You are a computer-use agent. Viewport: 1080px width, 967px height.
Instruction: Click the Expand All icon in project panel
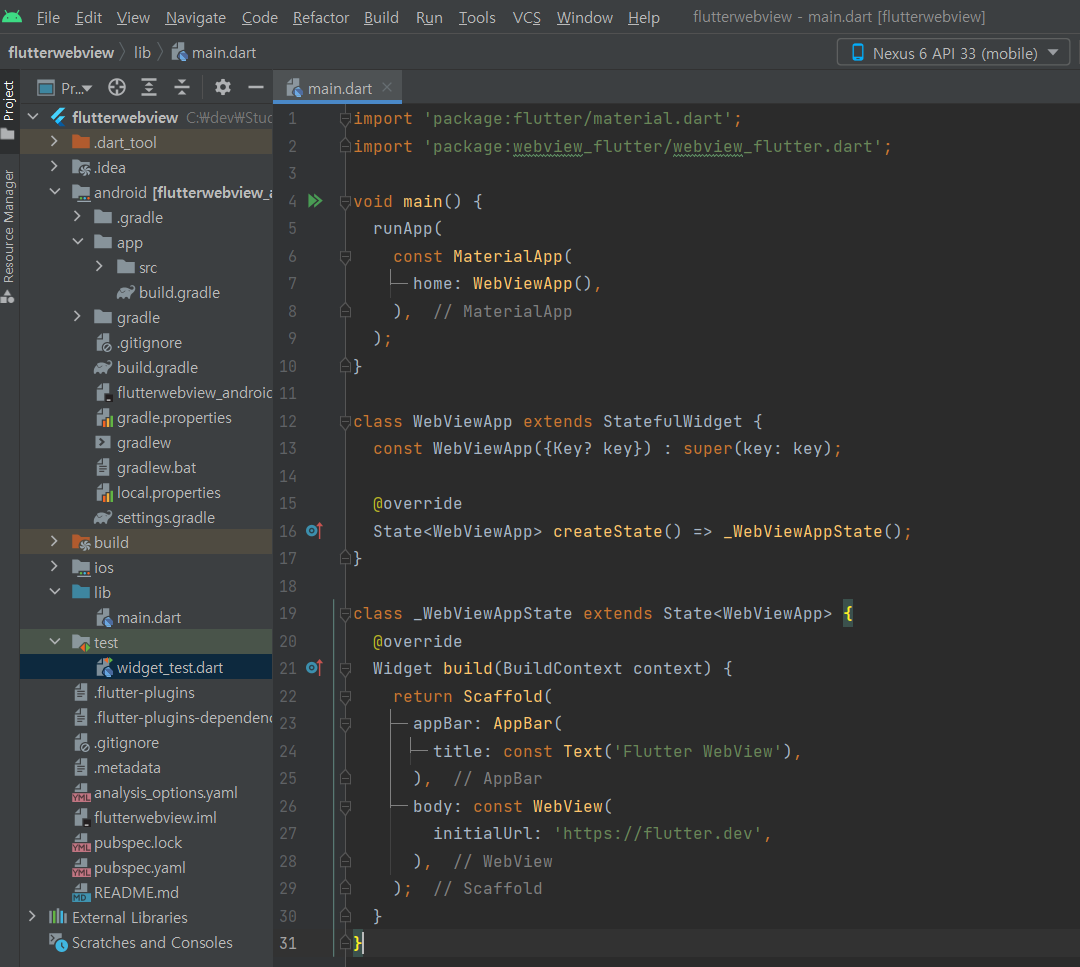[149, 87]
